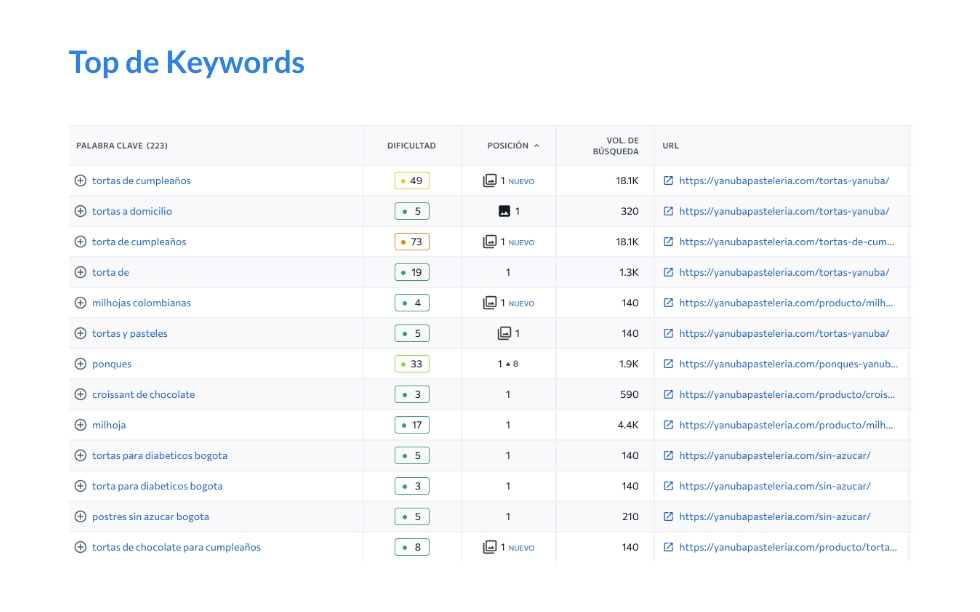The height and width of the screenshot is (612, 980).
Task: Click the URL column header
Action: [x=671, y=146]
